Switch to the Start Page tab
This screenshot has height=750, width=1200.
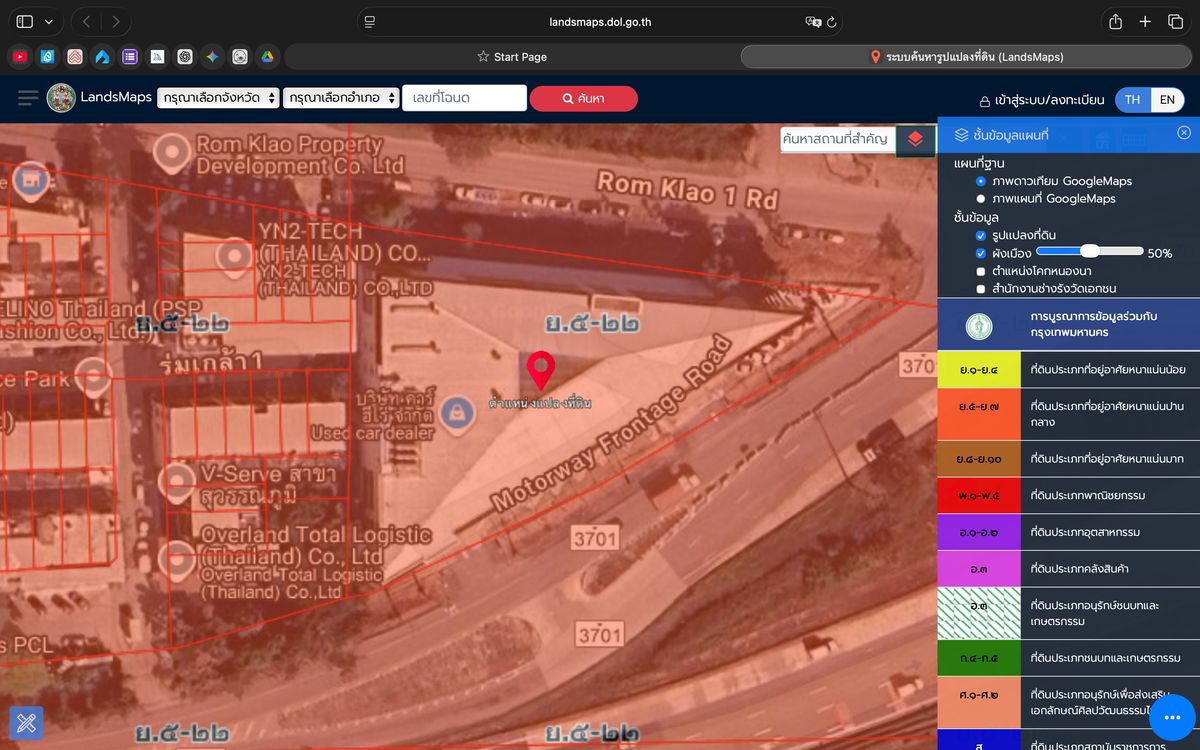click(x=511, y=57)
